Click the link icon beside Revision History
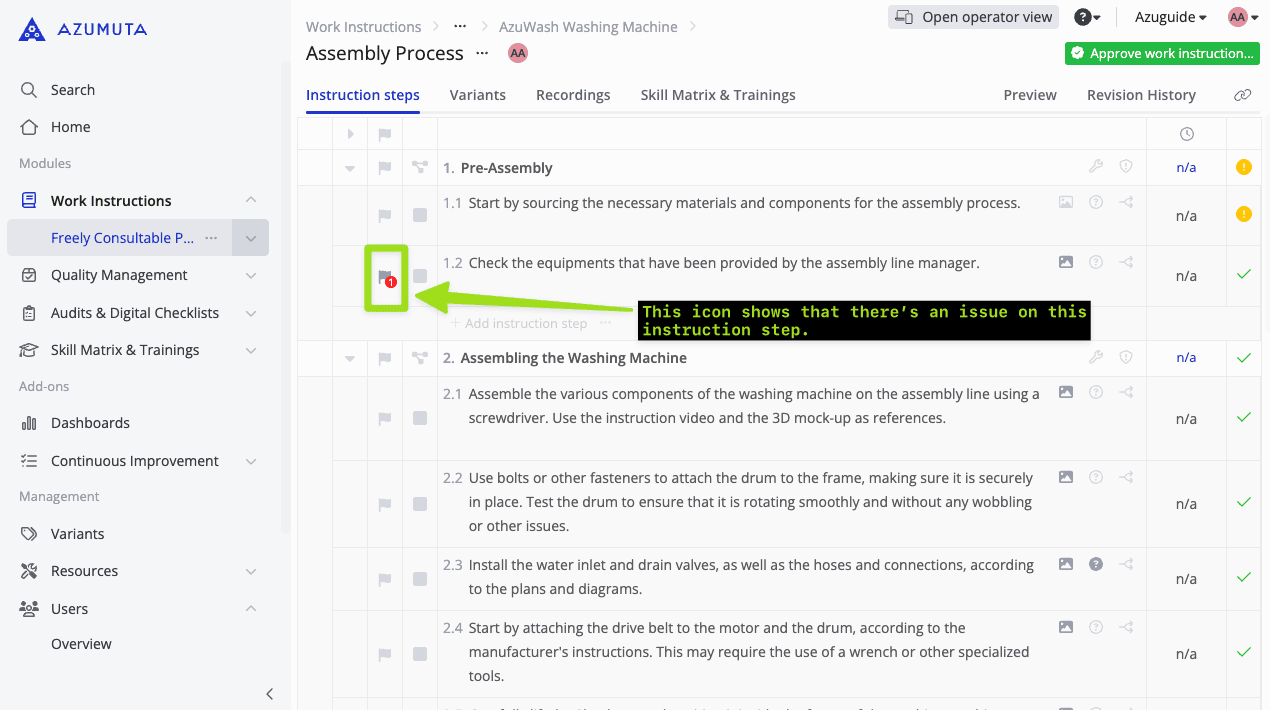Image resolution: width=1270 pixels, height=710 pixels. (x=1243, y=94)
